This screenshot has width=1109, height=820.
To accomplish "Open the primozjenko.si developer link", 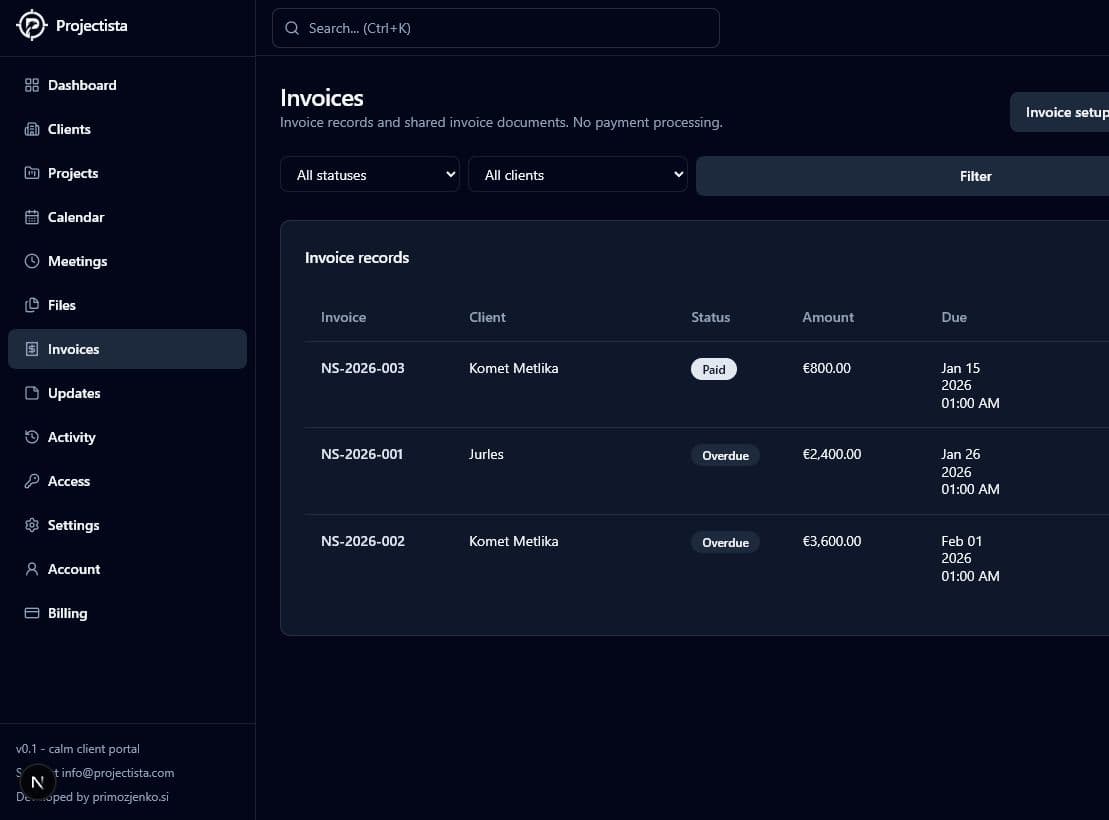I will coord(130,797).
